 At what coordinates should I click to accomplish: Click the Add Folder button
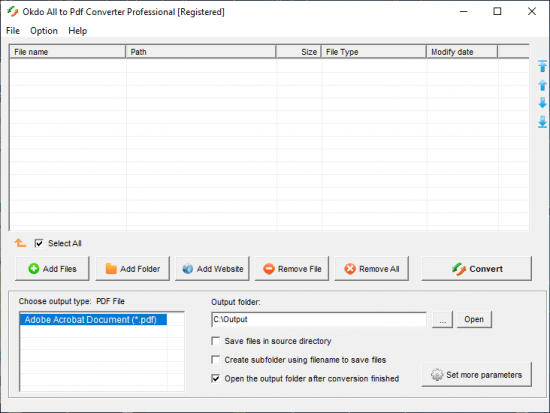coord(133,269)
